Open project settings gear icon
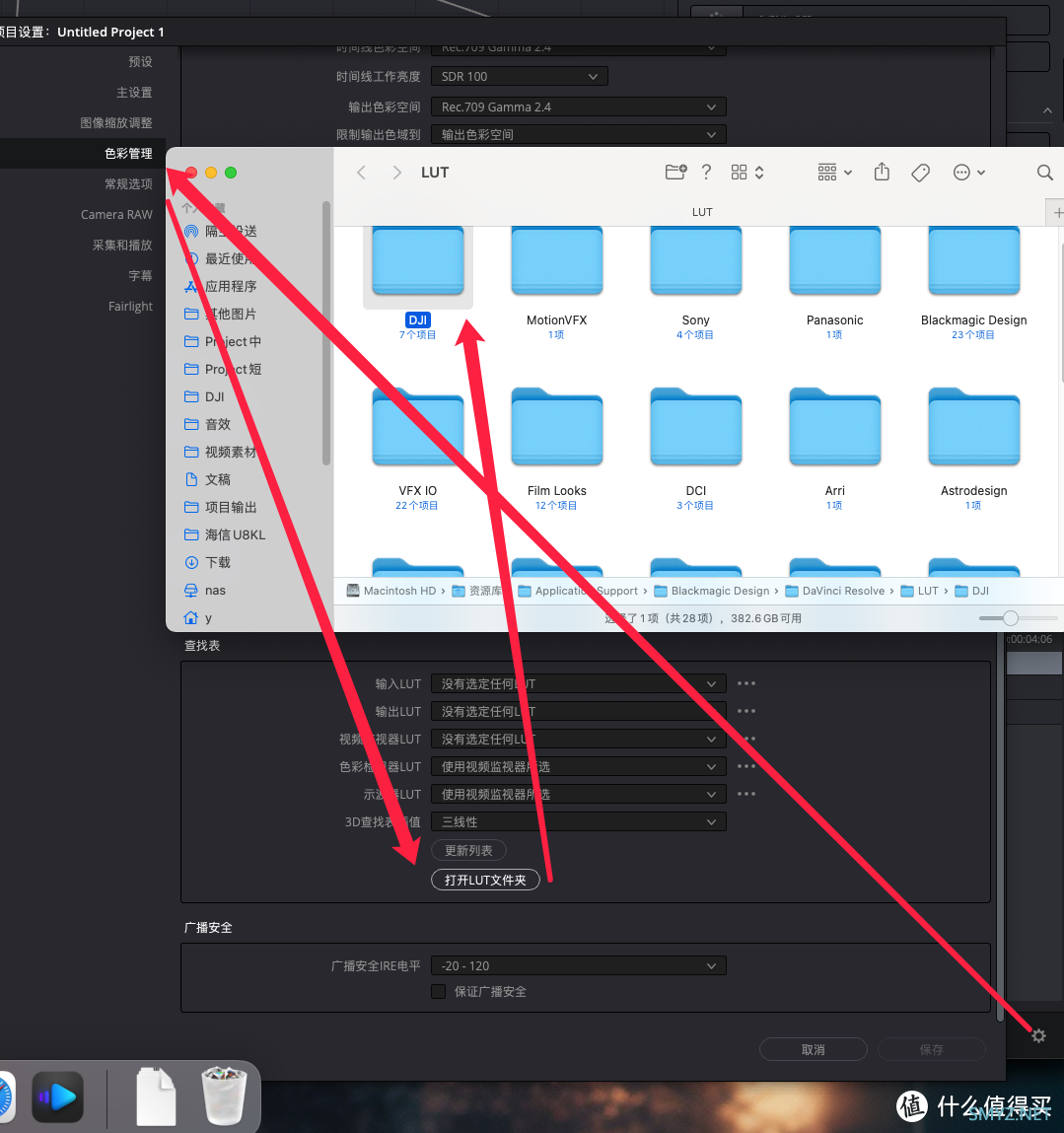1064x1133 pixels. pos(1038,1035)
